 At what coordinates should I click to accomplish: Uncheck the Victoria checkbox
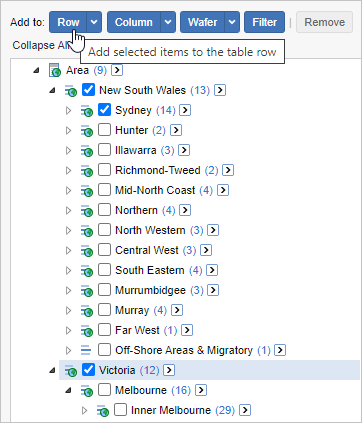pyautogui.click(x=88, y=370)
